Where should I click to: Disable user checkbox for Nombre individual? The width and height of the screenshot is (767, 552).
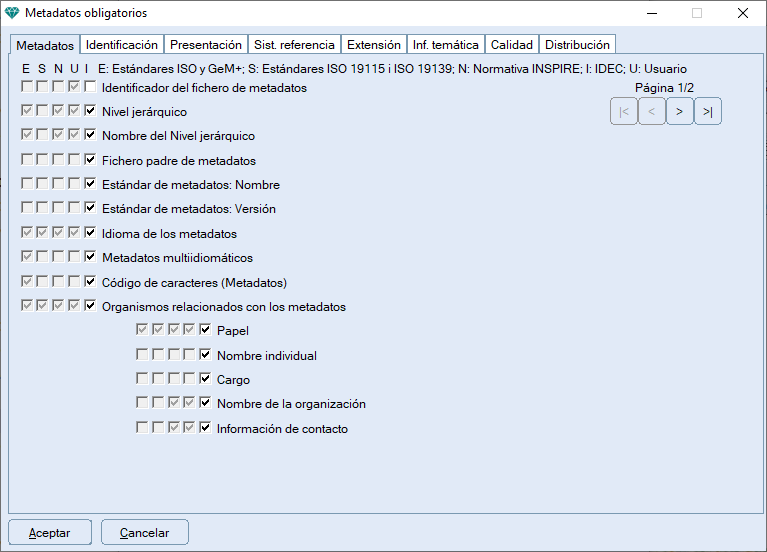pyautogui.click(x=206, y=355)
